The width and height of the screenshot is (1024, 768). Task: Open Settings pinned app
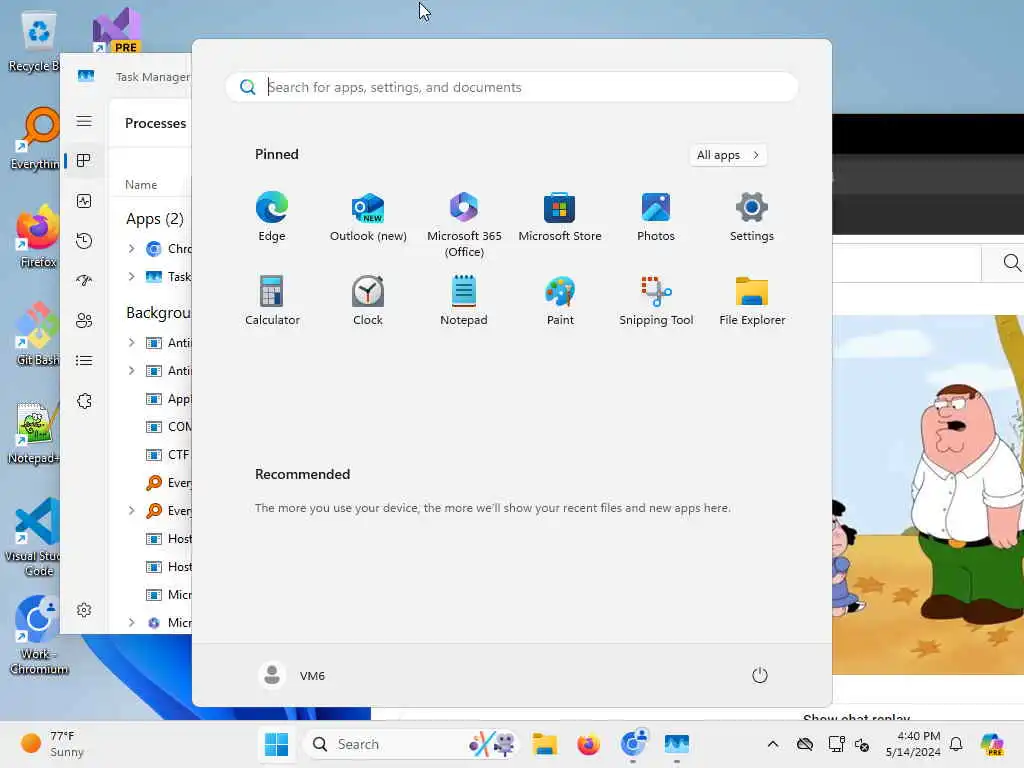point(752,217)
